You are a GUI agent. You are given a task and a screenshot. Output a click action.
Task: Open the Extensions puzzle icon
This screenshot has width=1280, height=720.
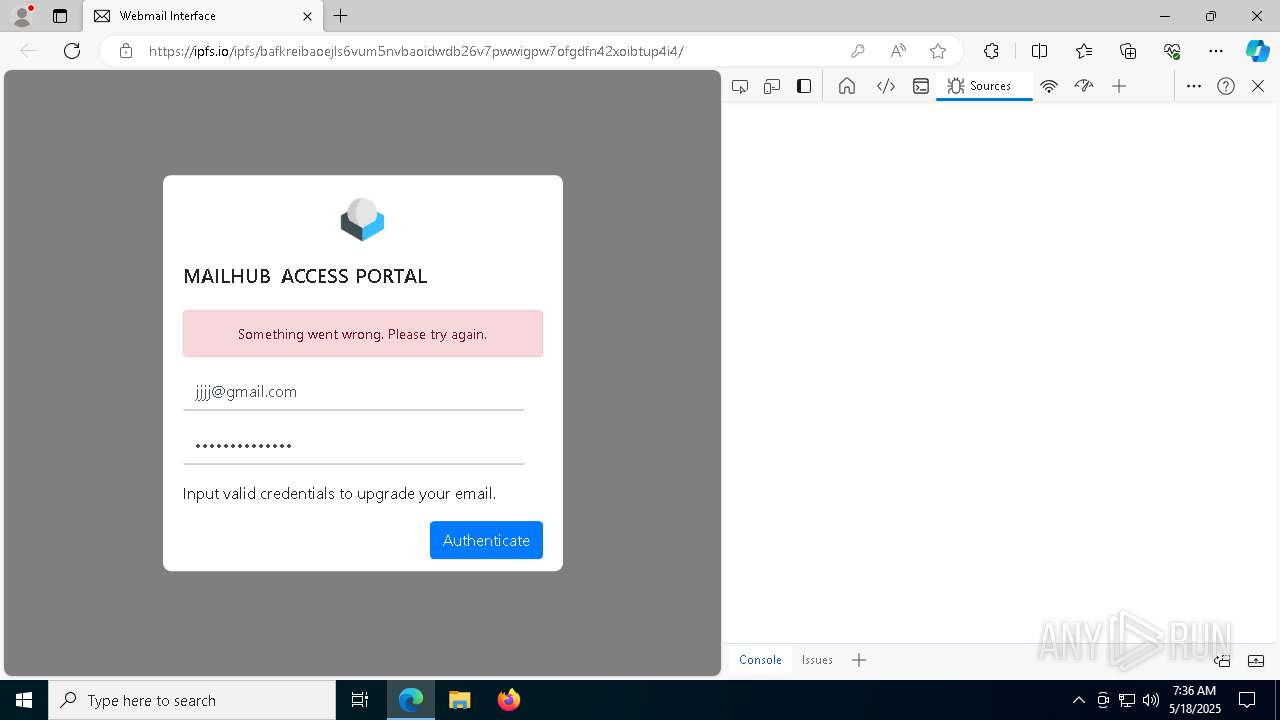click(x=991, y=51)
